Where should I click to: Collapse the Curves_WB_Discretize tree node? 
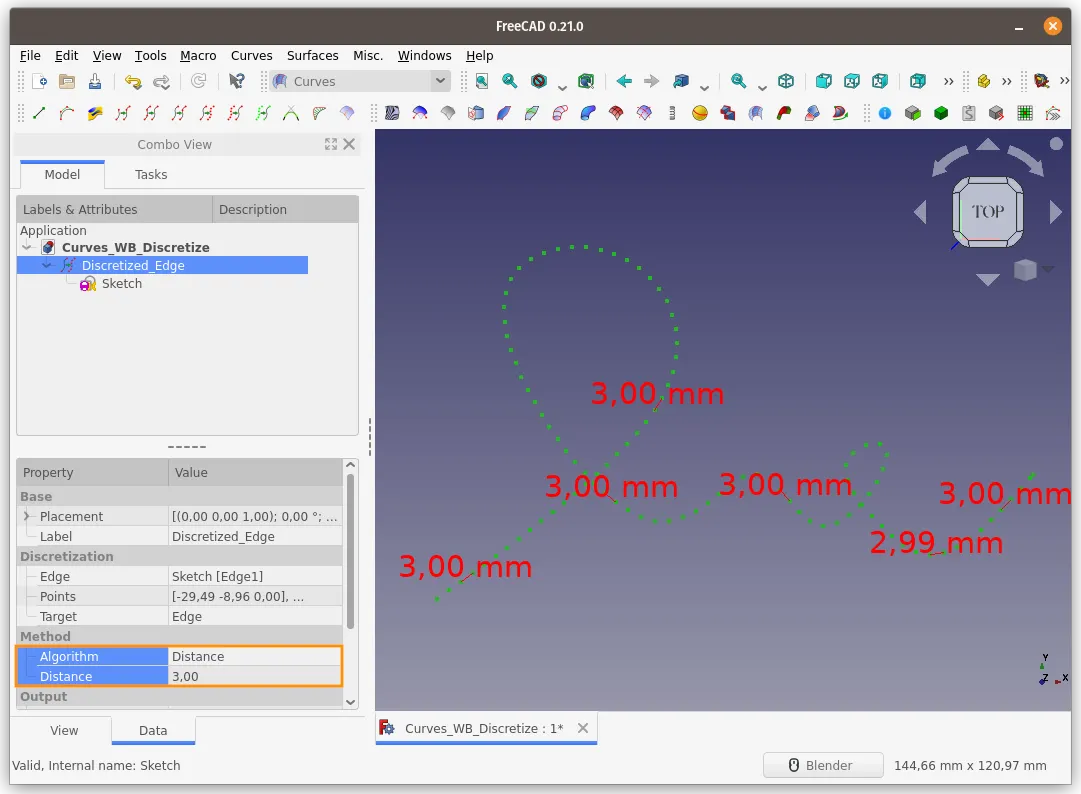pyautogui.click(x=27, y=247)
